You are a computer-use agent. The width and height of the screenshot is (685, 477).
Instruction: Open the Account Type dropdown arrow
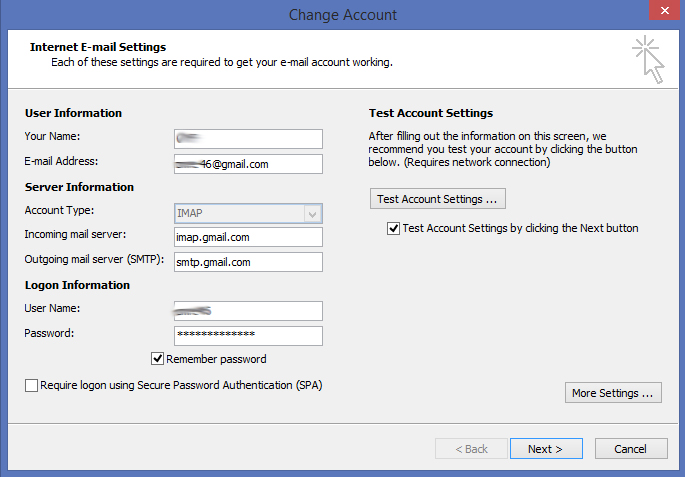pyautogui.click(x=313, y=213)
